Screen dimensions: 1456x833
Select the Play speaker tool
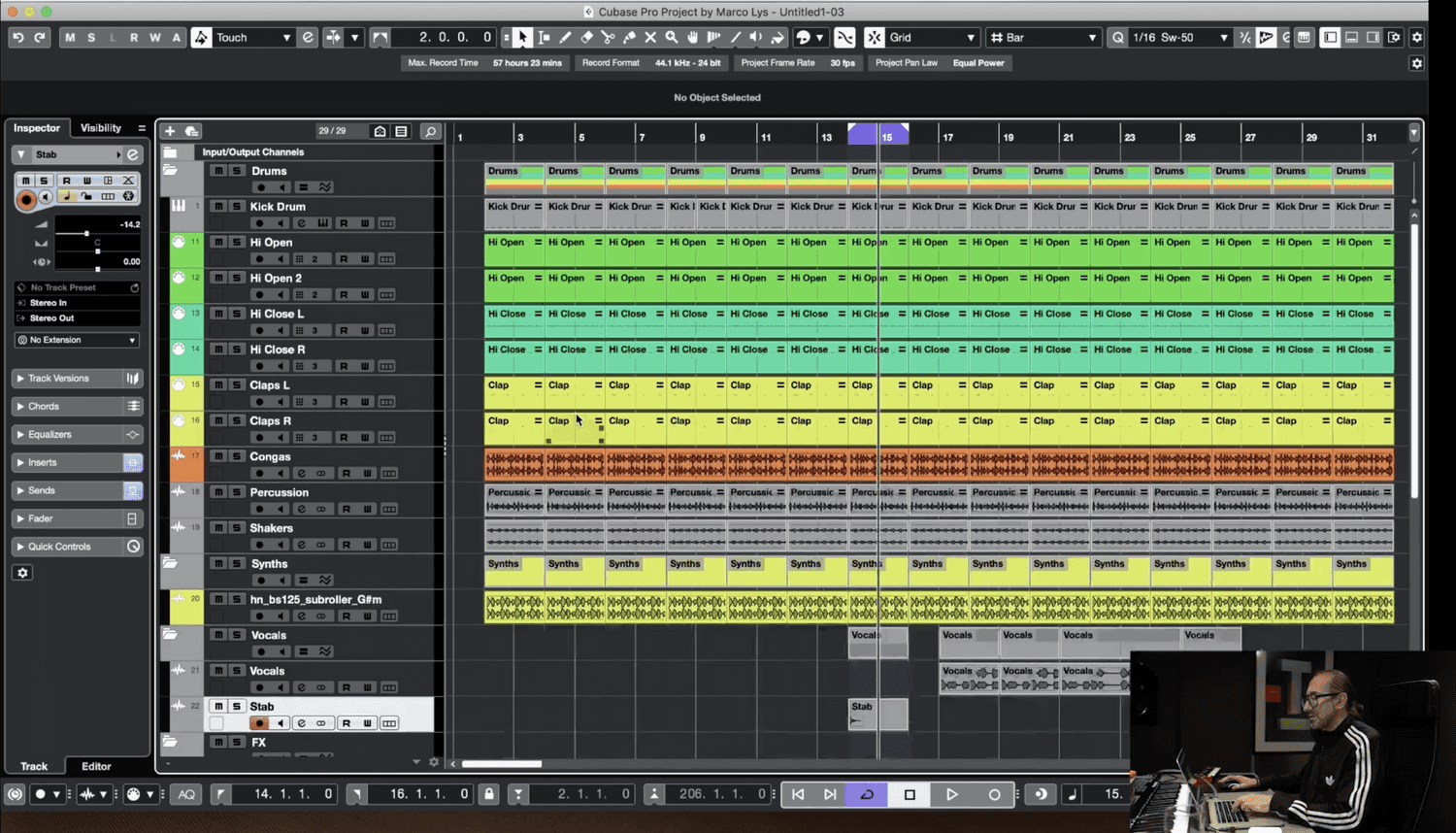(756, 37)
